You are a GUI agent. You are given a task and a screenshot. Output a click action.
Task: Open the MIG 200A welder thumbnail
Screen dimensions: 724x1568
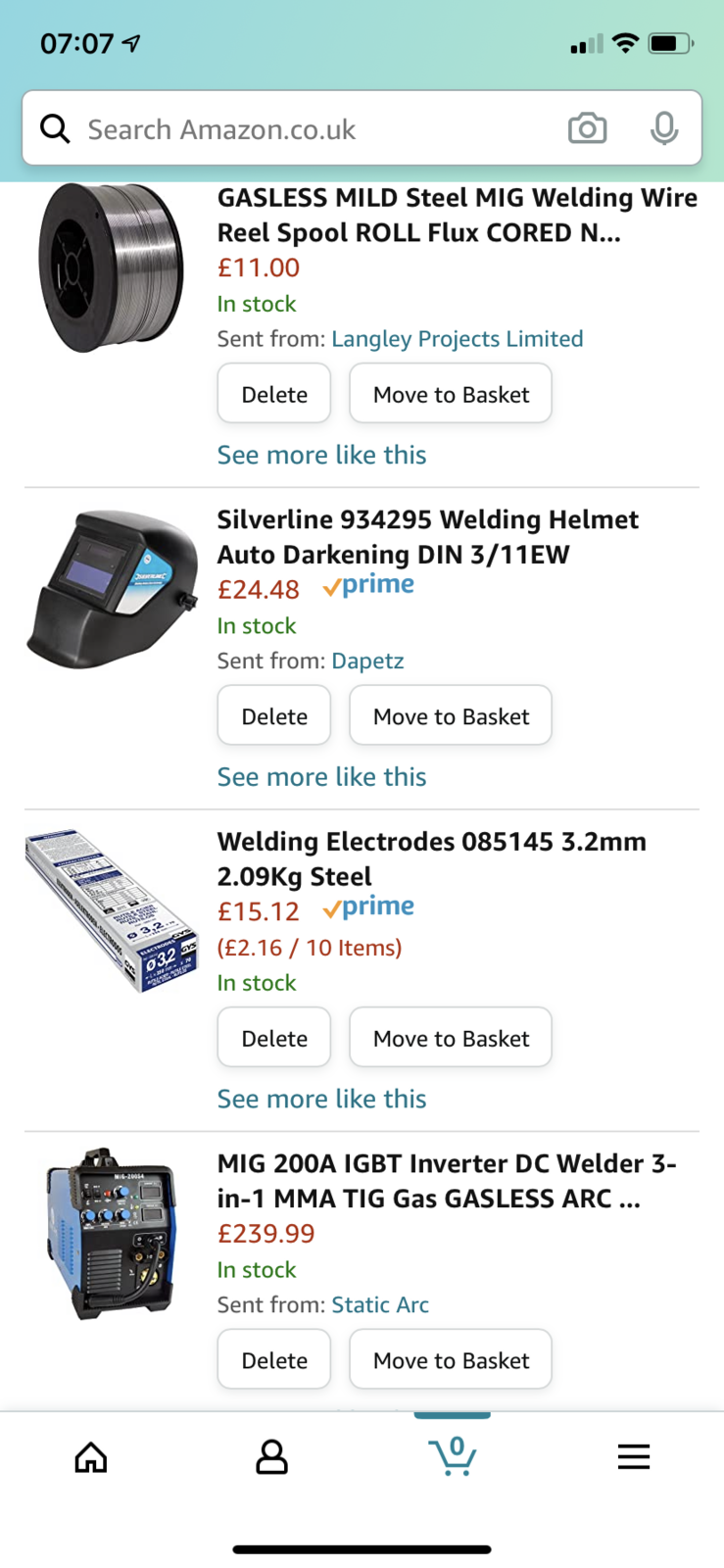pyautogui.click(x=111, y=1233)
